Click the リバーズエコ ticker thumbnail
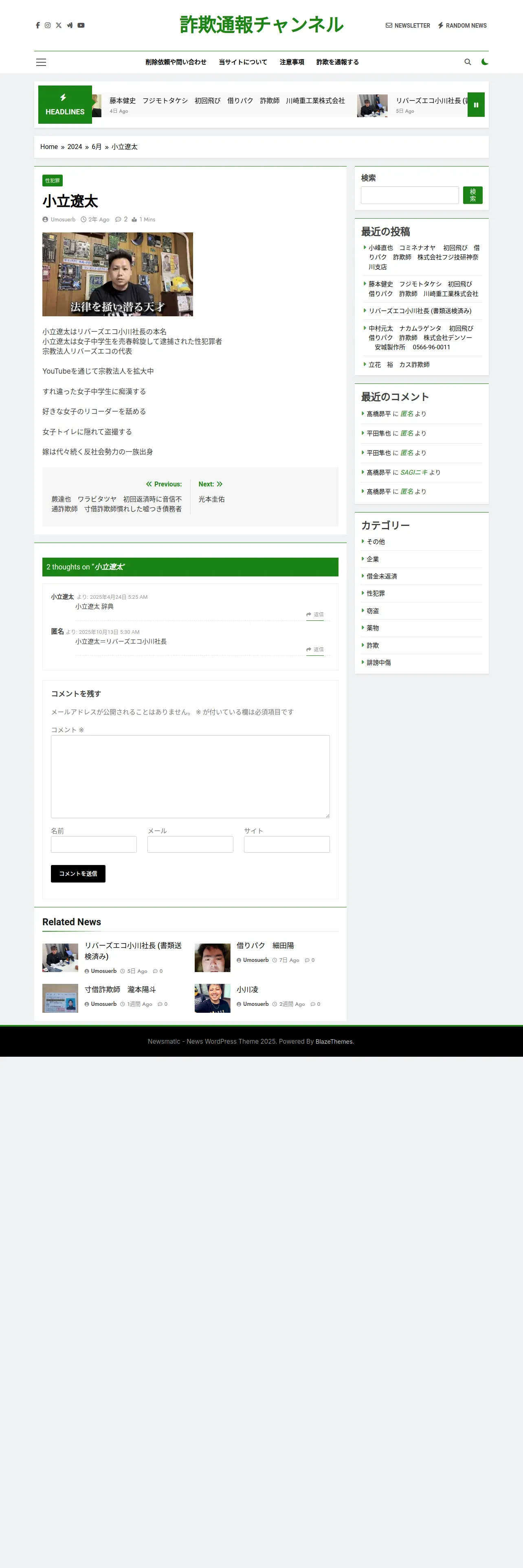 [372, 105]
